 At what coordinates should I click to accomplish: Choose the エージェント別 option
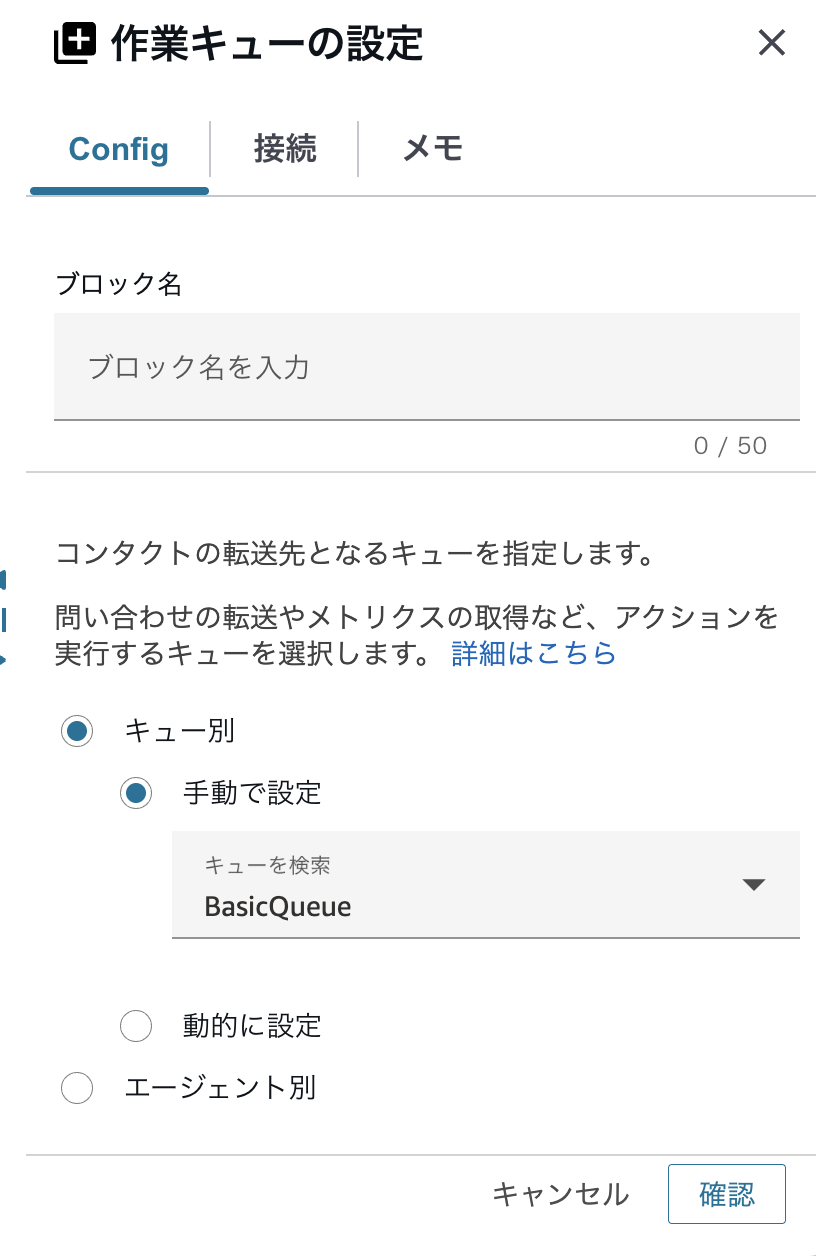(x=77, y=1088)
